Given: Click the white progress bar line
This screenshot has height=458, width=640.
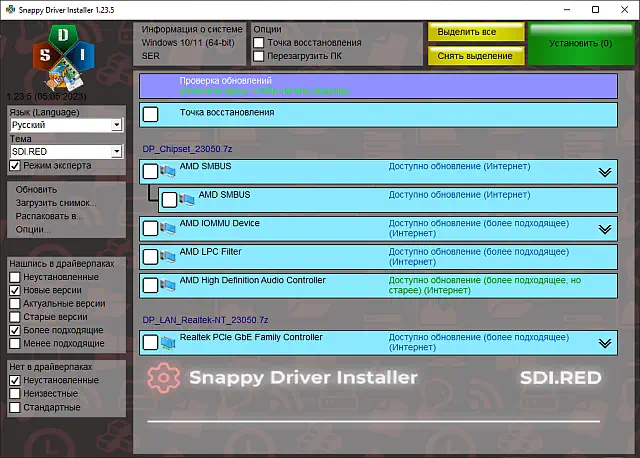Looking at the screenshot, I should pos(373,421).
